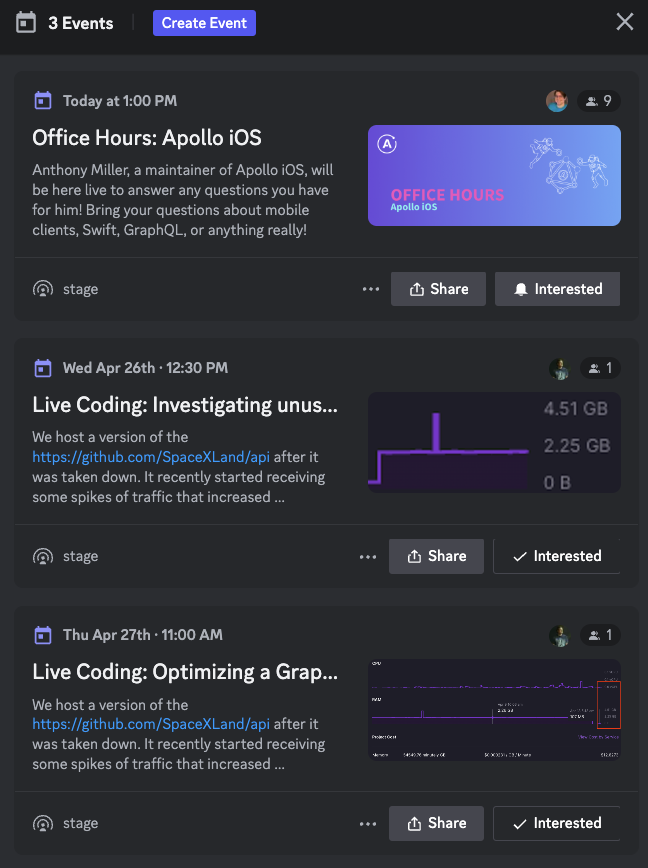Viewport: 648px width, 868px height.
Task: Open more options for Office Hours event
Action: tap(371, 289)
